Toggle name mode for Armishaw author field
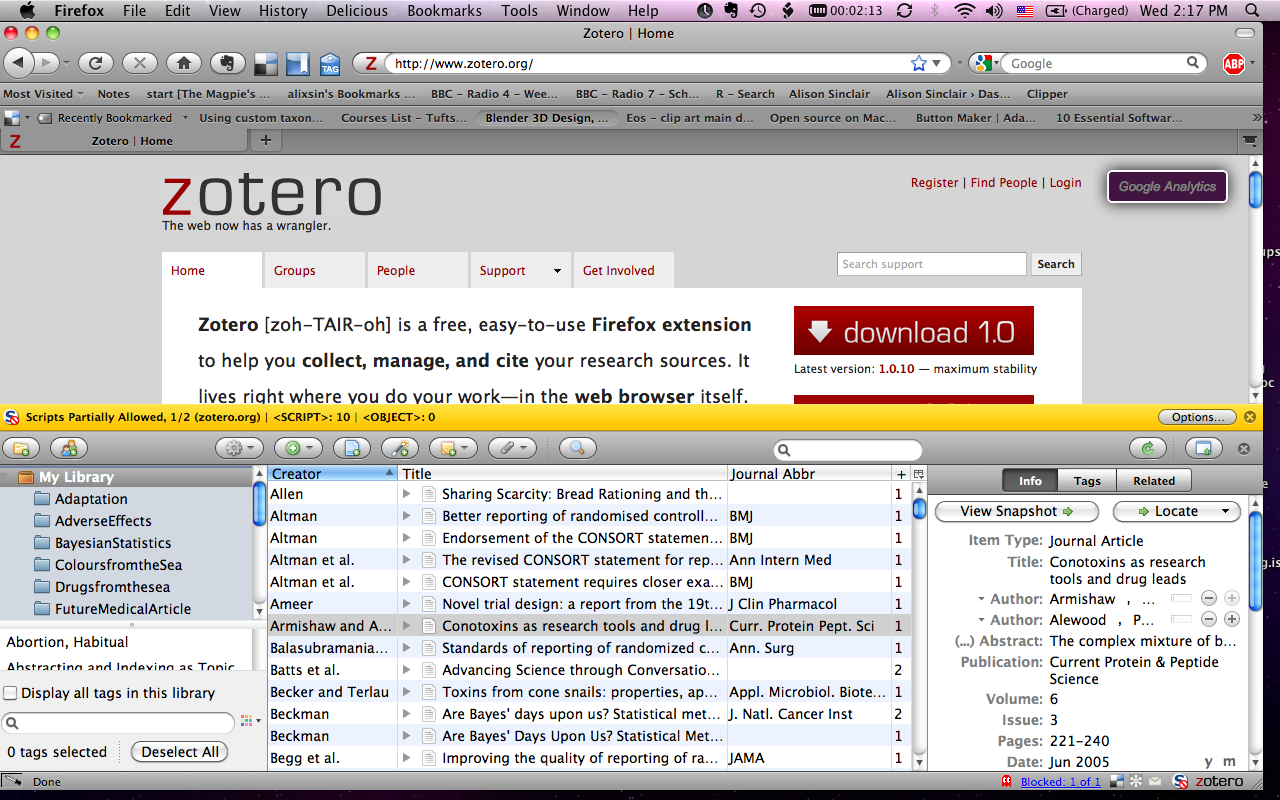 (1182, 598)
